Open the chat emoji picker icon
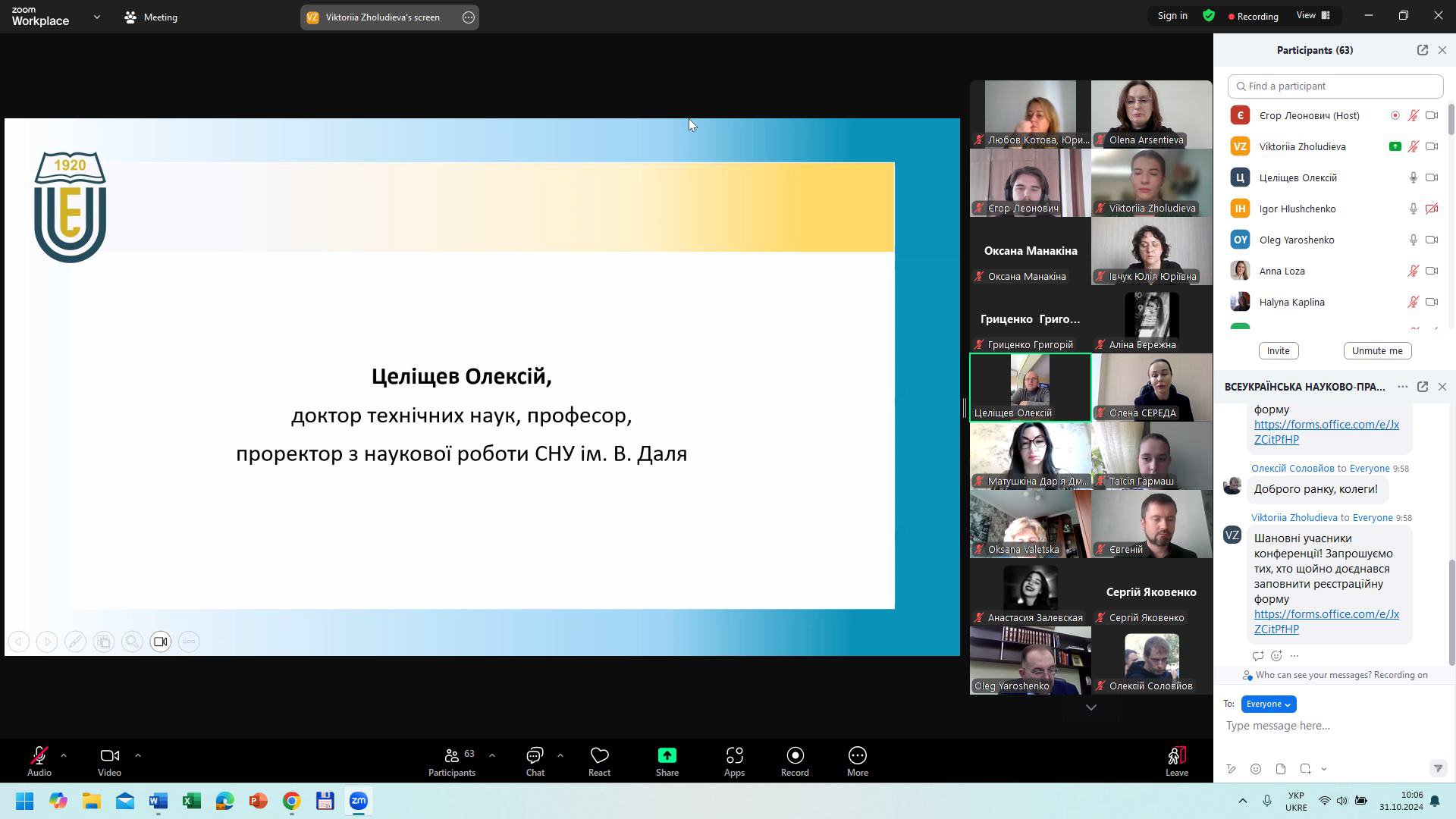1456x819 pixels. (1256, 769)
